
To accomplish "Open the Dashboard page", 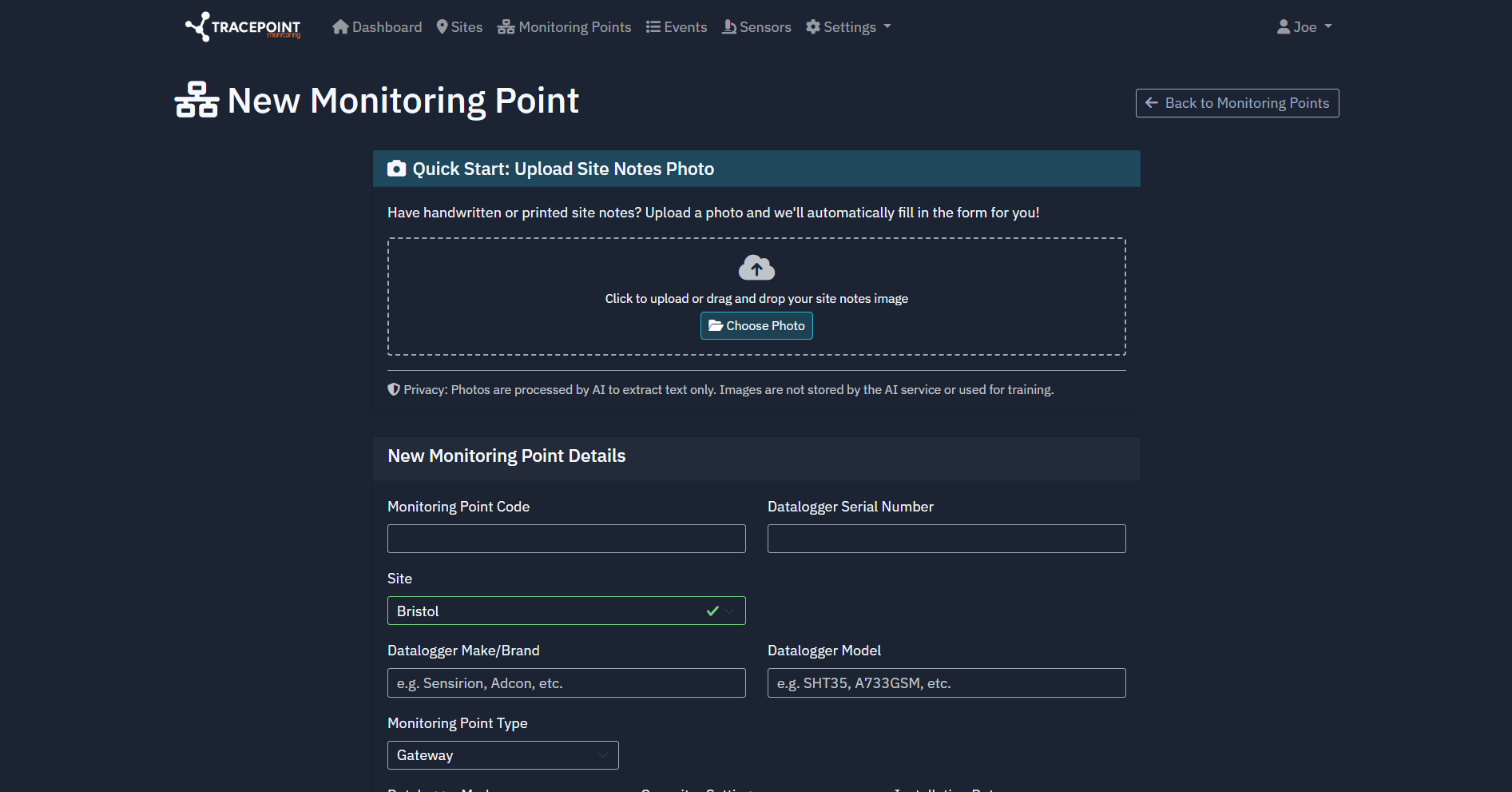I will tap(377, 27).
